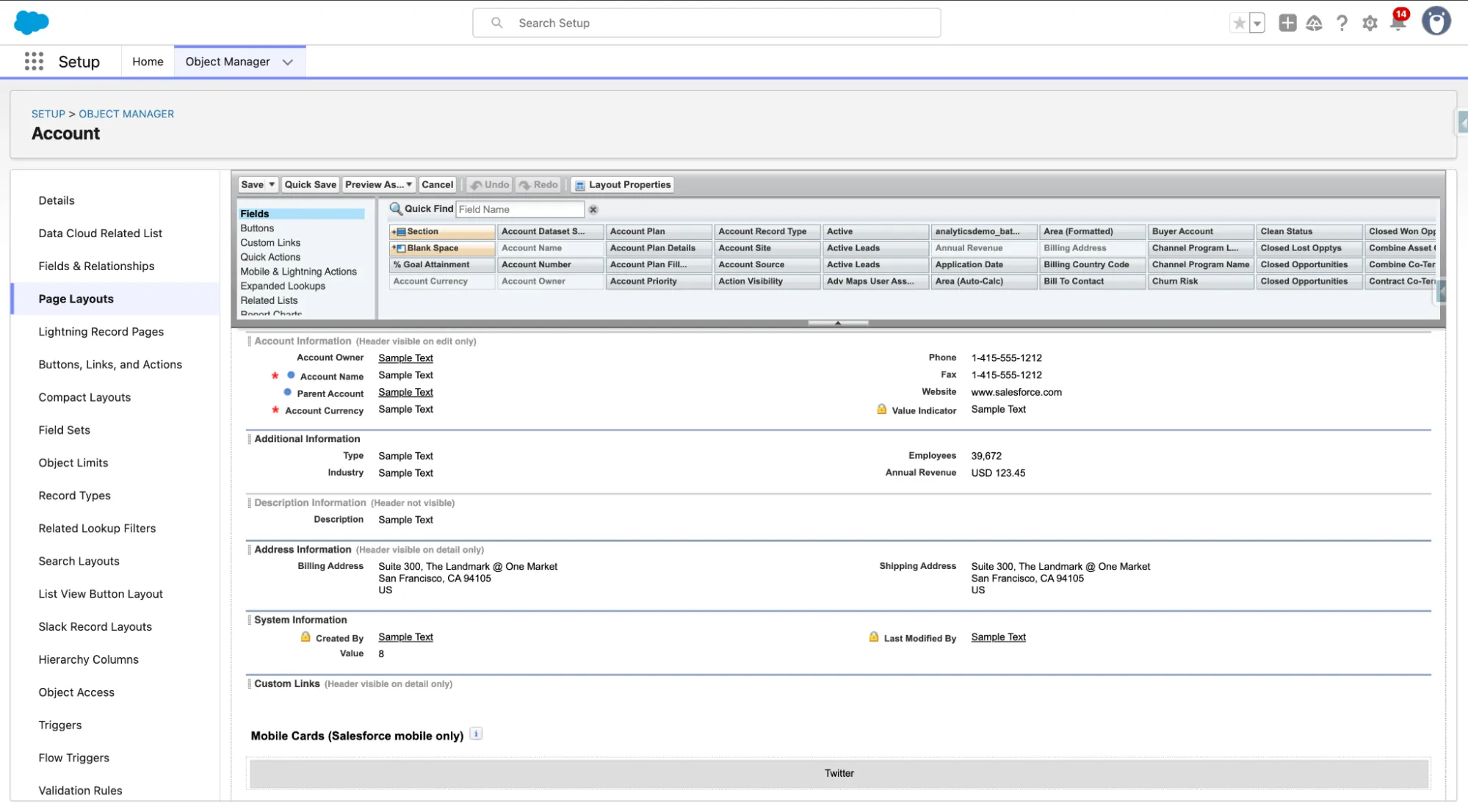View notifications bell icon
This screenshot has height=812, width=1468.
tap(1398, 23)
